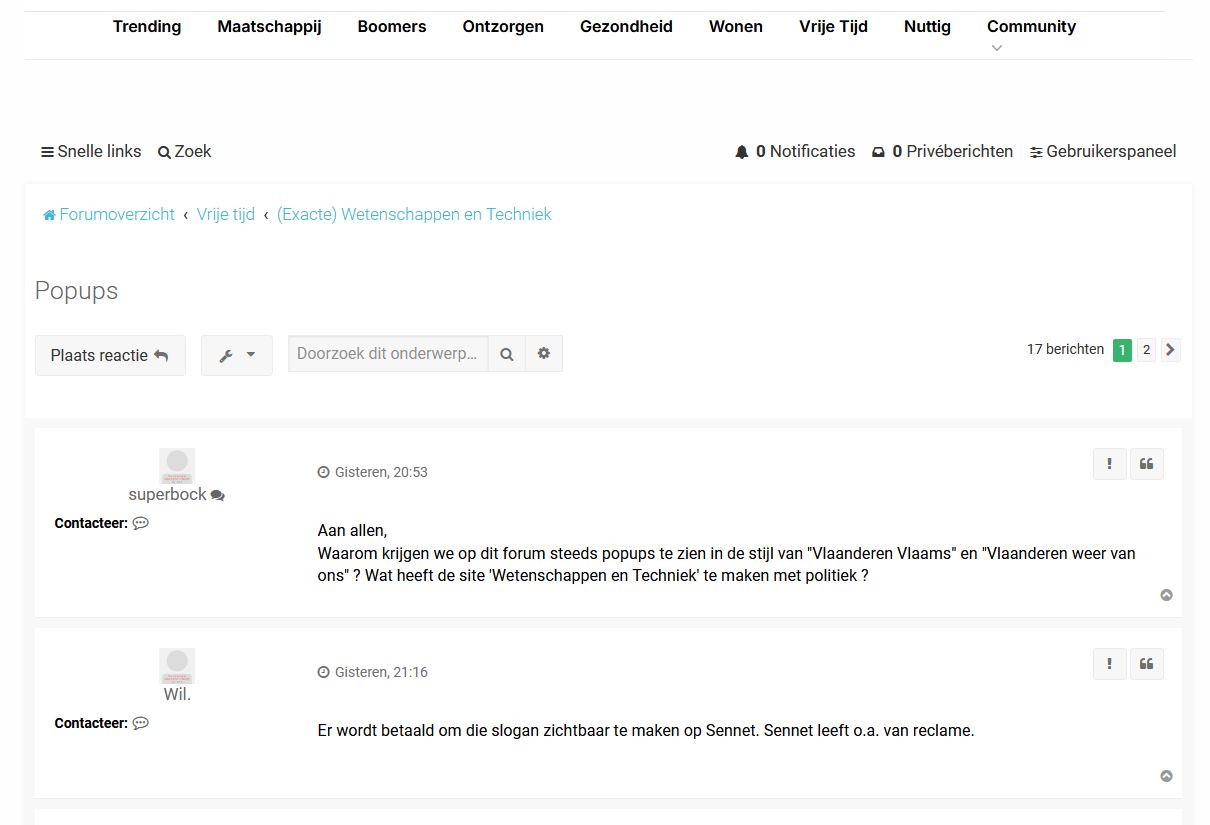Quote superbock's post with the quote icon

pyautogui.click(x=1146, y=464)
